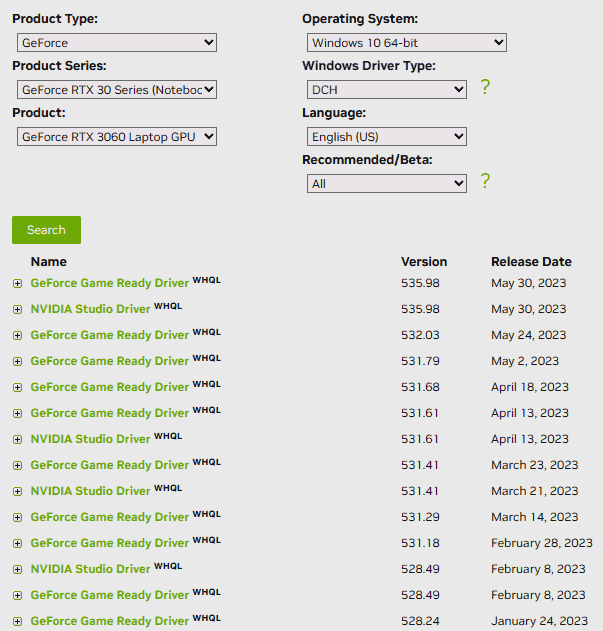Open the Product dropdown showing RTX 3060 Laptop GPU
Viewport: 603px width, 631px height.
[x=117, y=136]
